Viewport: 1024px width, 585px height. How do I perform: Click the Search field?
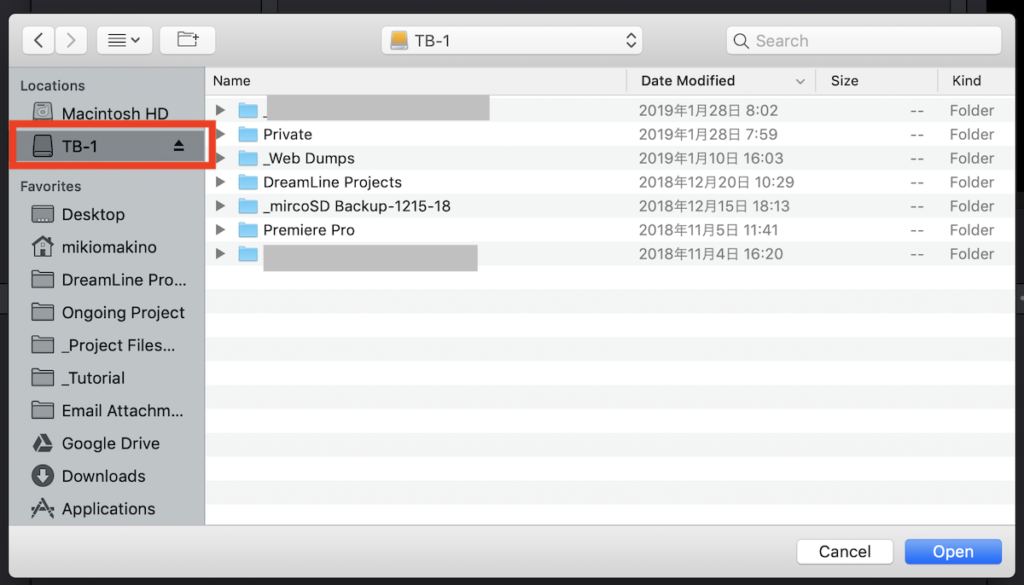(863, 40)
